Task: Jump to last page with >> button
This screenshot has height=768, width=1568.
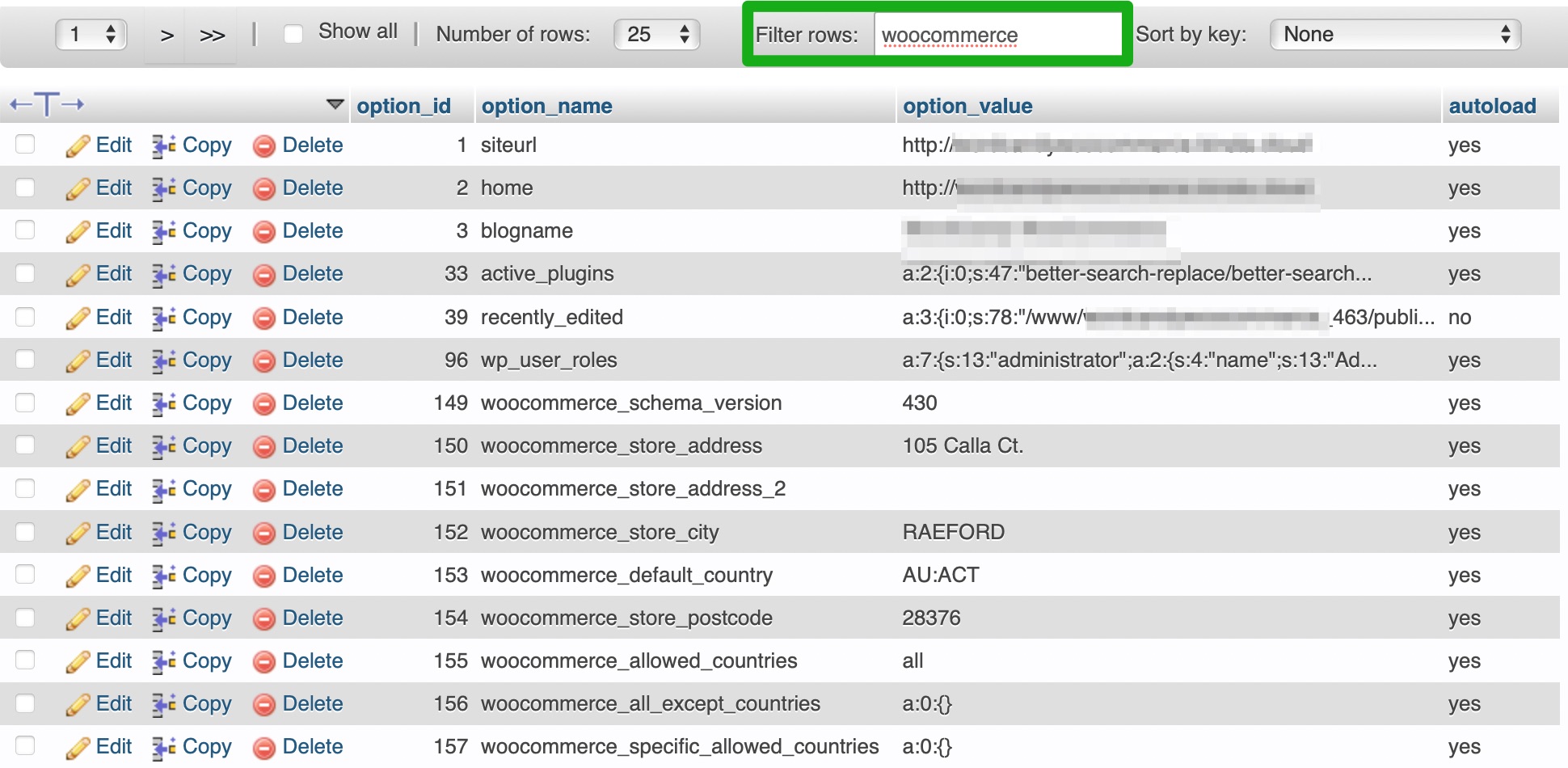Action: [x=212, y=35]
